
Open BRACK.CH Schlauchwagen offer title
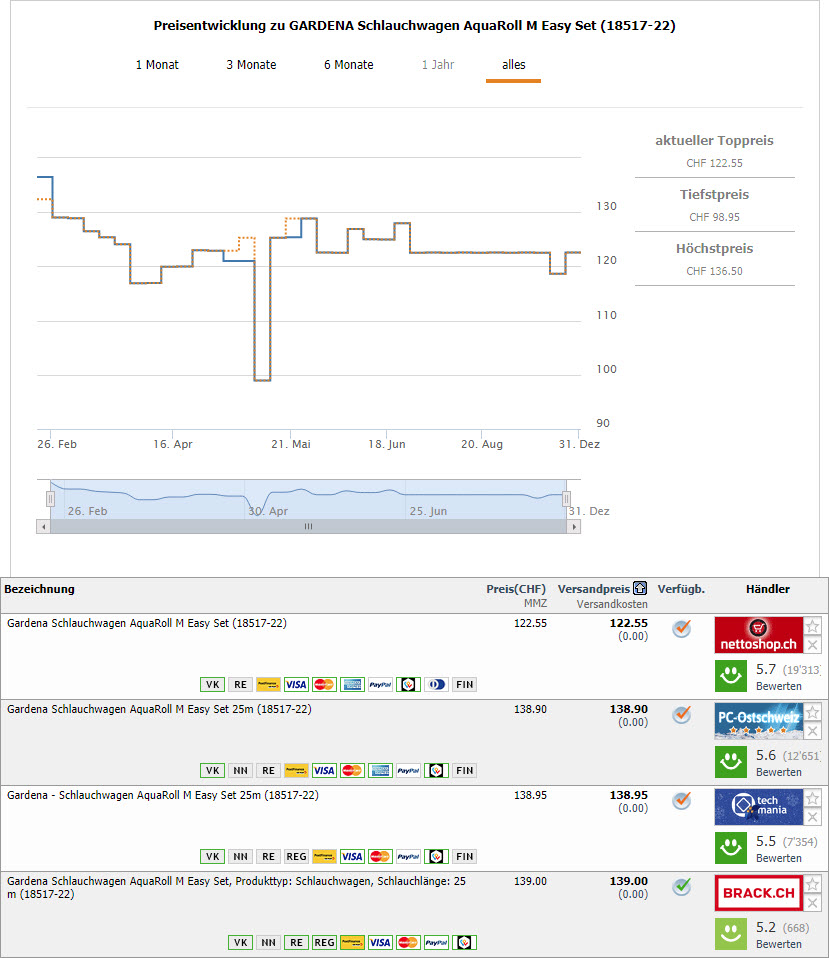pyautogui.click(x=236, y=888)
